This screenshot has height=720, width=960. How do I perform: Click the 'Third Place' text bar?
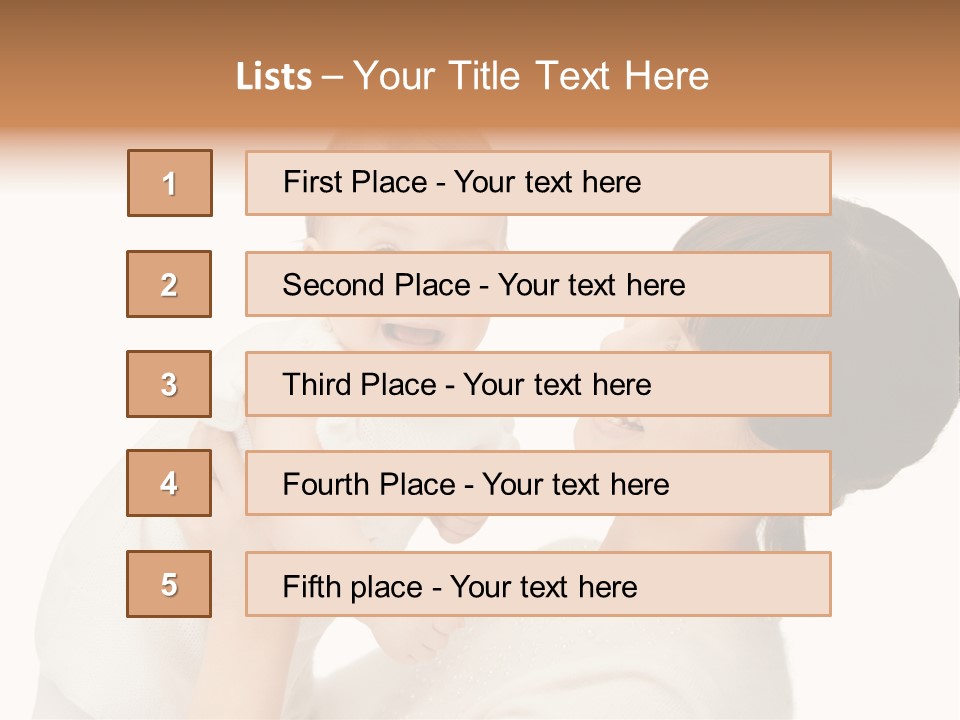coord(538,384)
